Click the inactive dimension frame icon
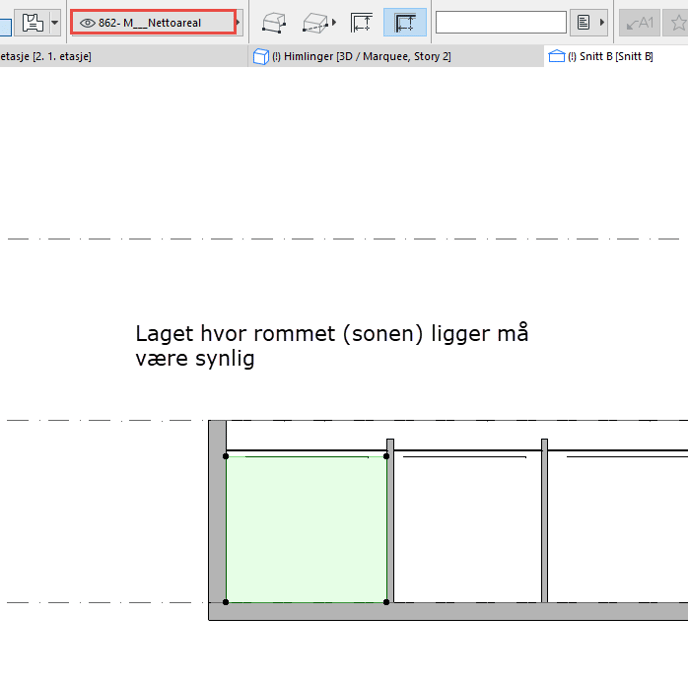The height and width of the screenshot is (683, 688). (x=362, y=22)
